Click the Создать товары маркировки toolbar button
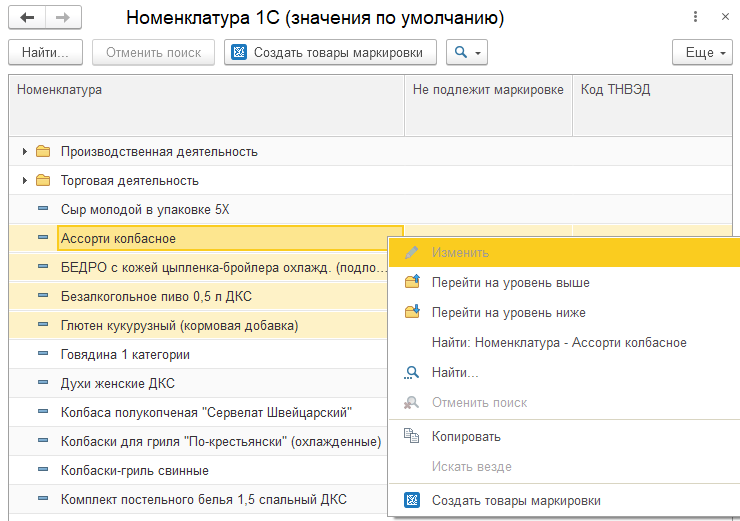The width and height of the screenshot is (740, 521). click(330, 52)
